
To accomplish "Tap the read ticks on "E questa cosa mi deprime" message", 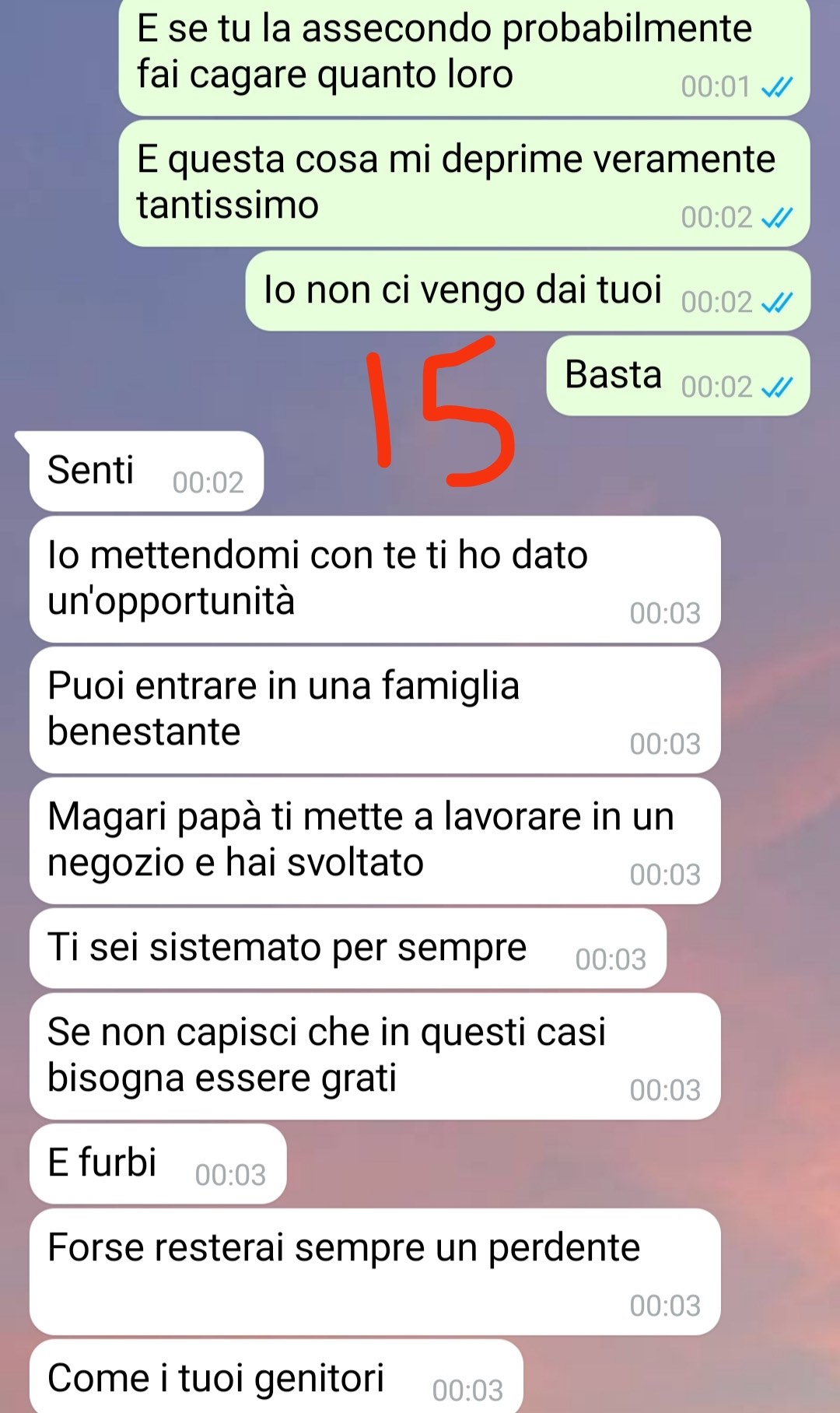I will coord(777,217).
